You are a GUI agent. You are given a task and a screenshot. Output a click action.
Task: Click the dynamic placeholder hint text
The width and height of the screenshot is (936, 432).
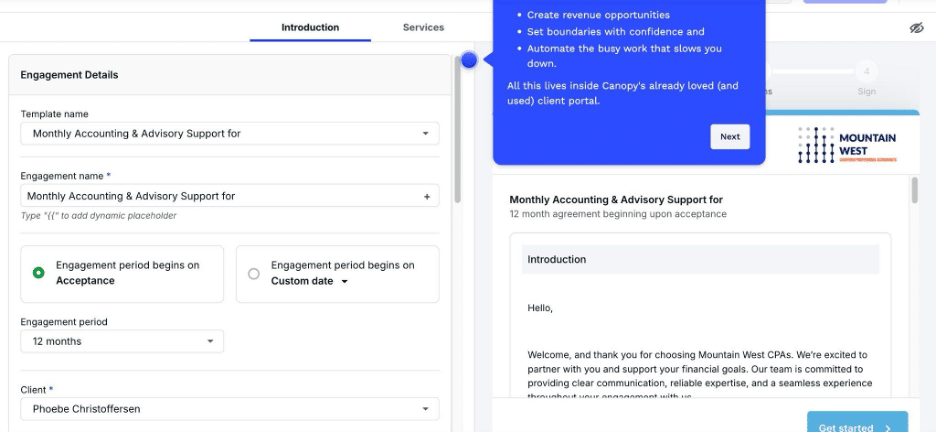pos(98,216)
